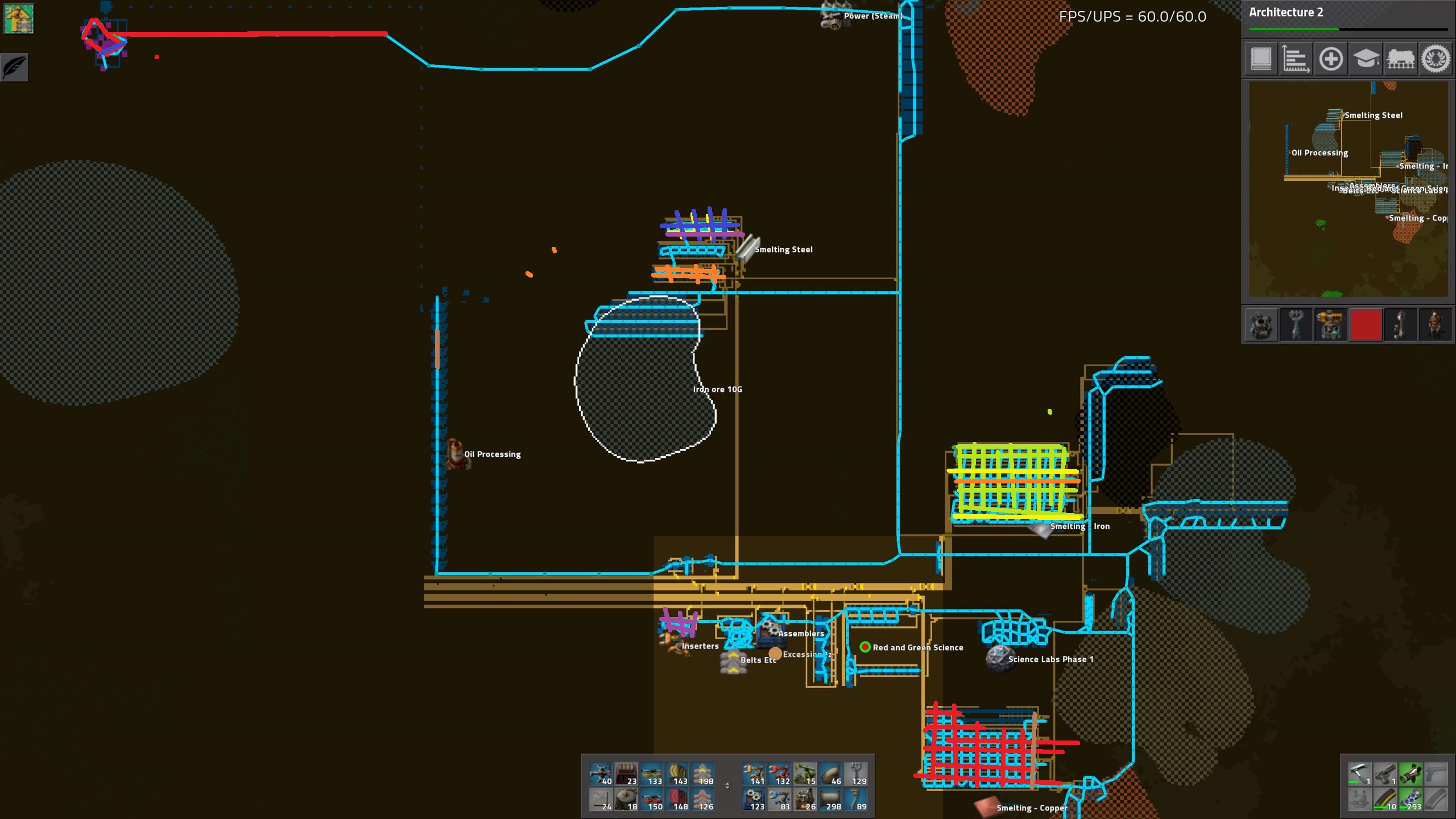1456x819 pixels.
Task: Click the 'Science Labs Phase 1' map tag
Action: (1050, 660)
